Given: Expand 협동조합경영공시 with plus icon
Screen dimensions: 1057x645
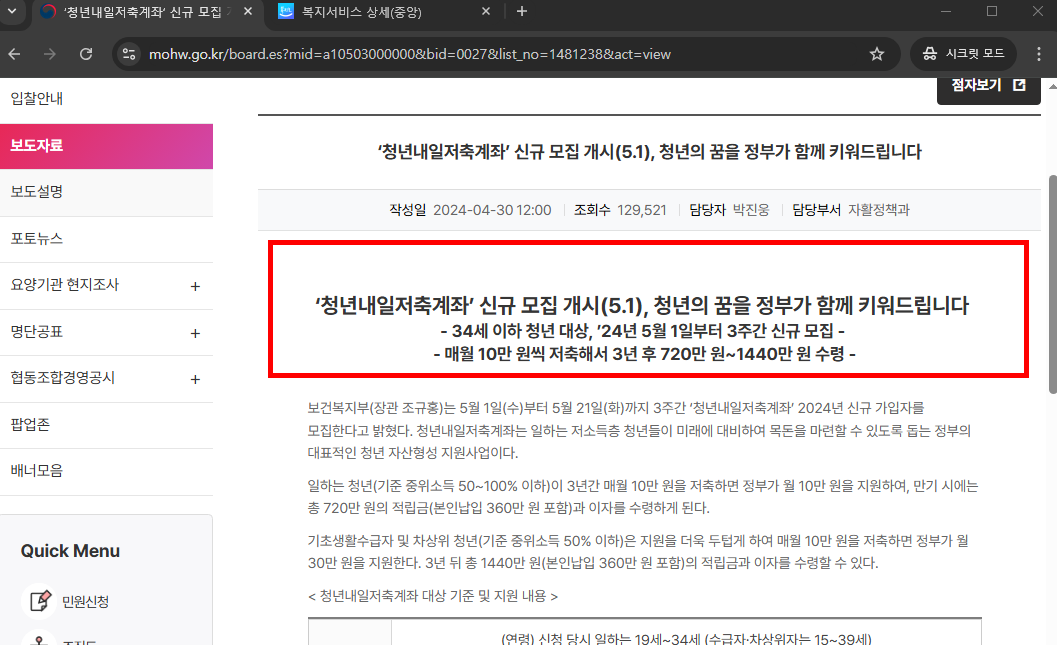Looking at the screenshot, I should coord(195,379).
